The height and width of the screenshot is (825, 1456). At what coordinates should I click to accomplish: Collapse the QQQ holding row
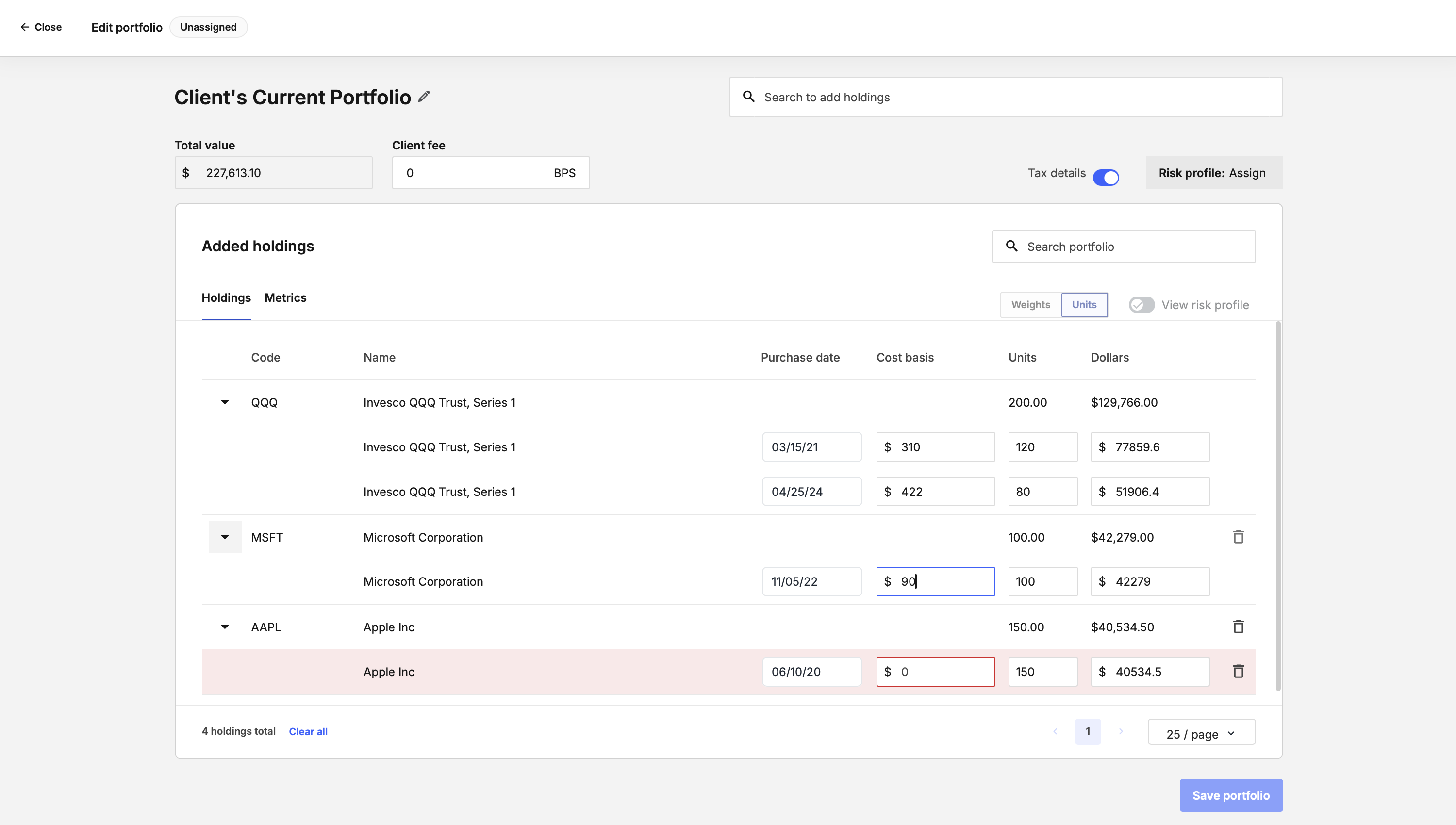click(225, 402)
